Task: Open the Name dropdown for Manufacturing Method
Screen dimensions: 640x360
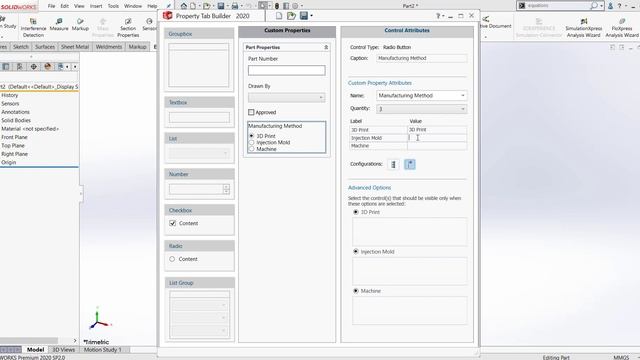Action: pos(463,96)
